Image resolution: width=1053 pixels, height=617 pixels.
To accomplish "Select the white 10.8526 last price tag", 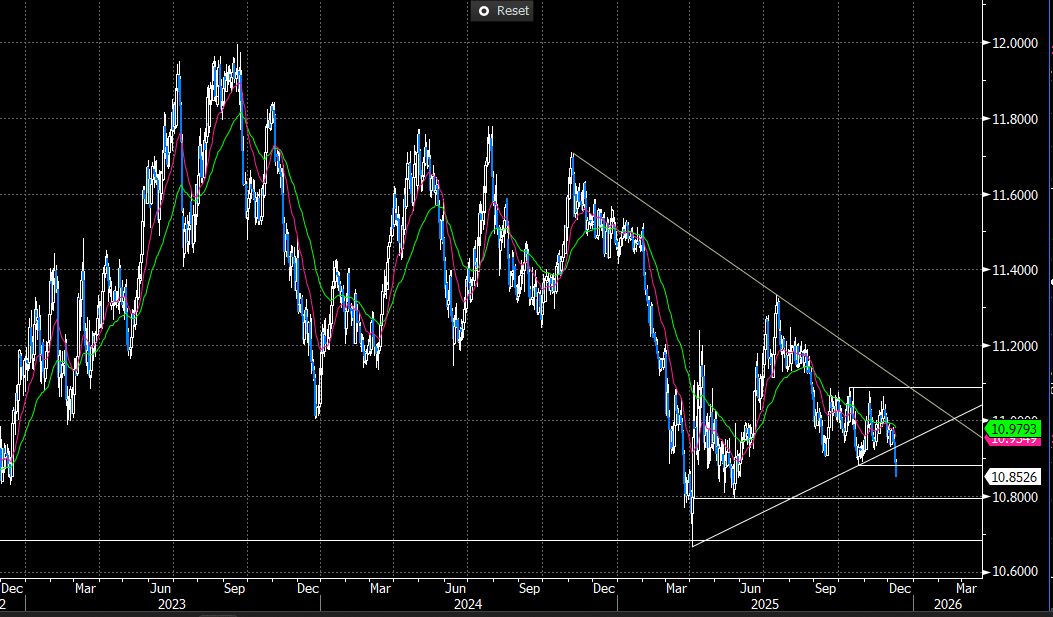I will [1015, 477].
